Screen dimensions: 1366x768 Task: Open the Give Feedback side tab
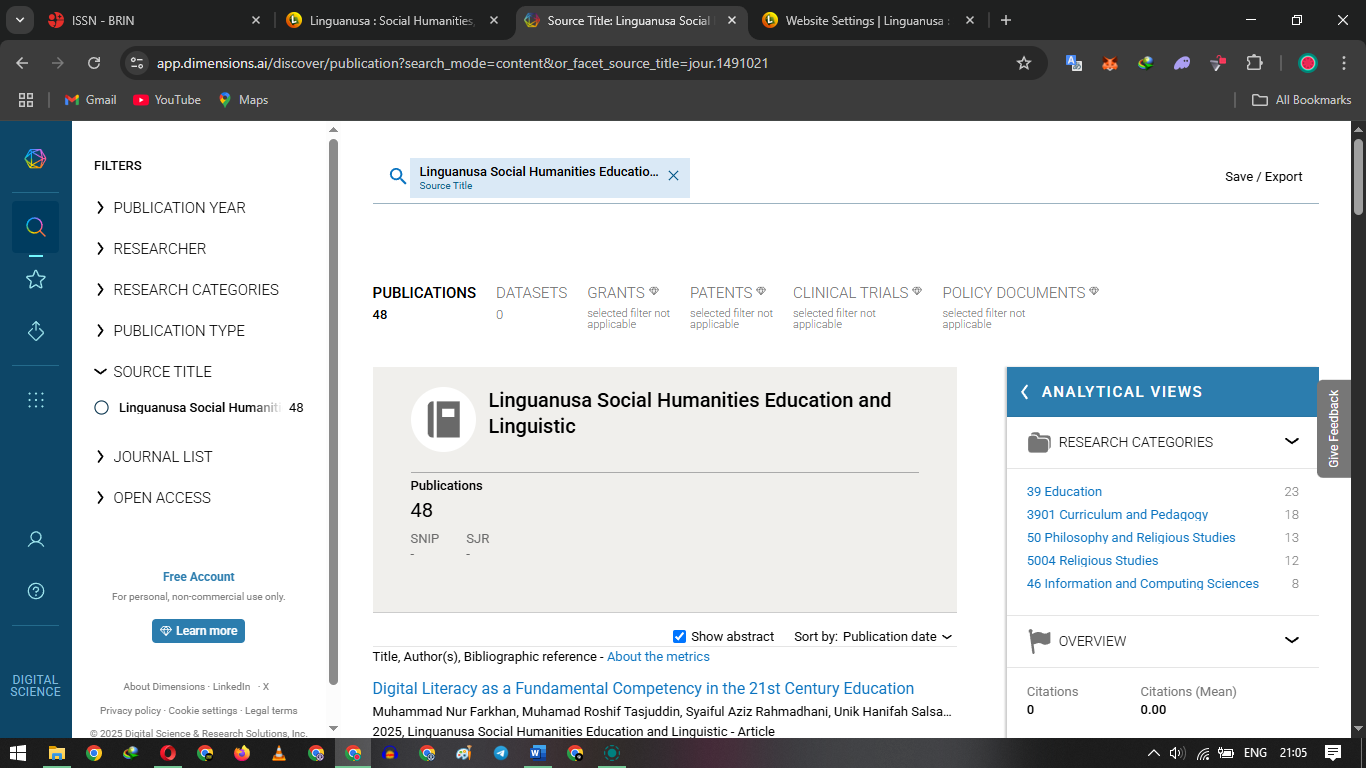1334,428
